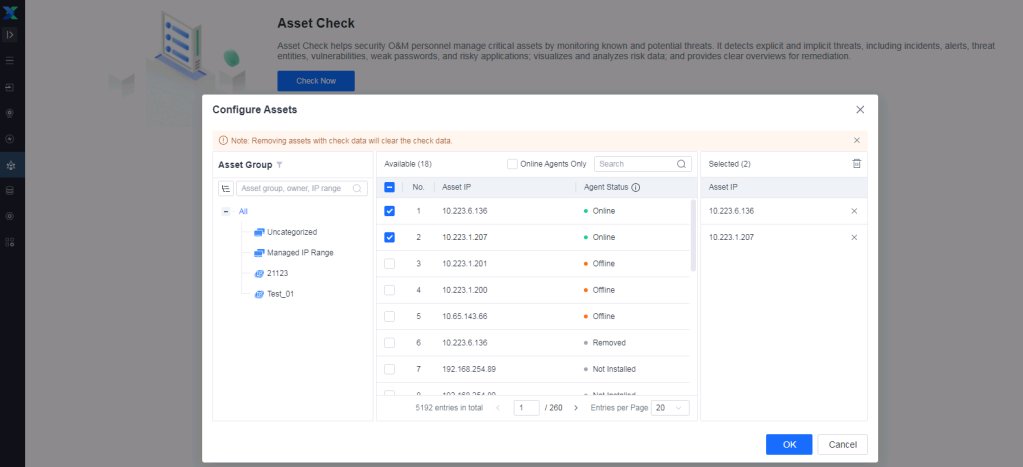Click the sidebar icon below the hamburger menu
The image size is (1023, 467).
point(10,87)
